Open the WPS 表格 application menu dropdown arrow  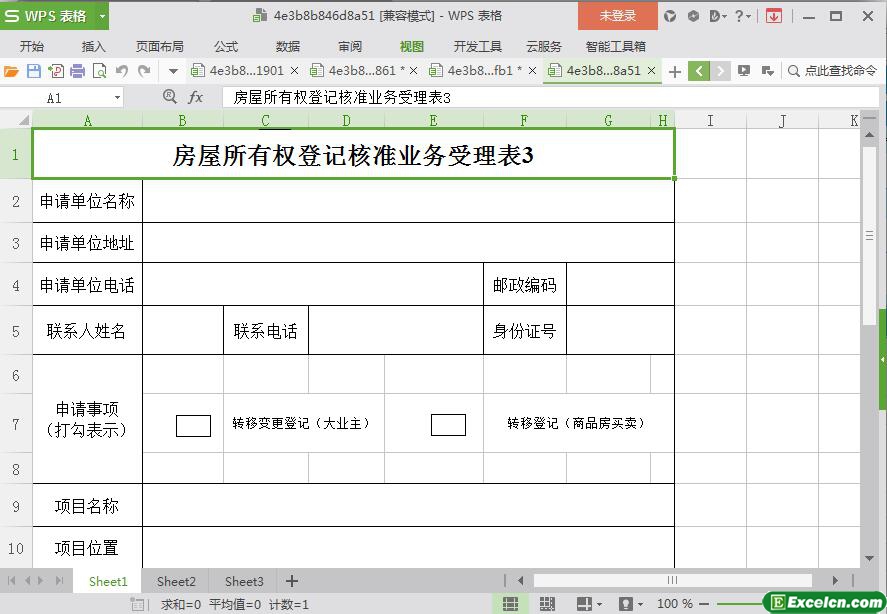point(102,16)
